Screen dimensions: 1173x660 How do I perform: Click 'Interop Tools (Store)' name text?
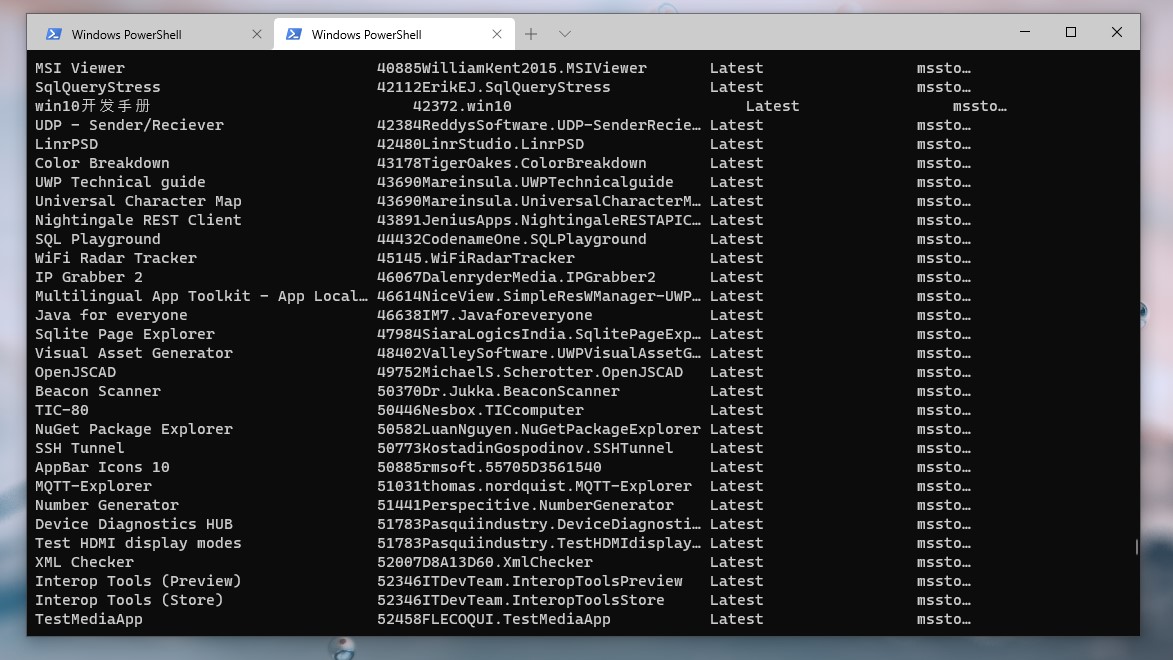click(x=129, y=600)
